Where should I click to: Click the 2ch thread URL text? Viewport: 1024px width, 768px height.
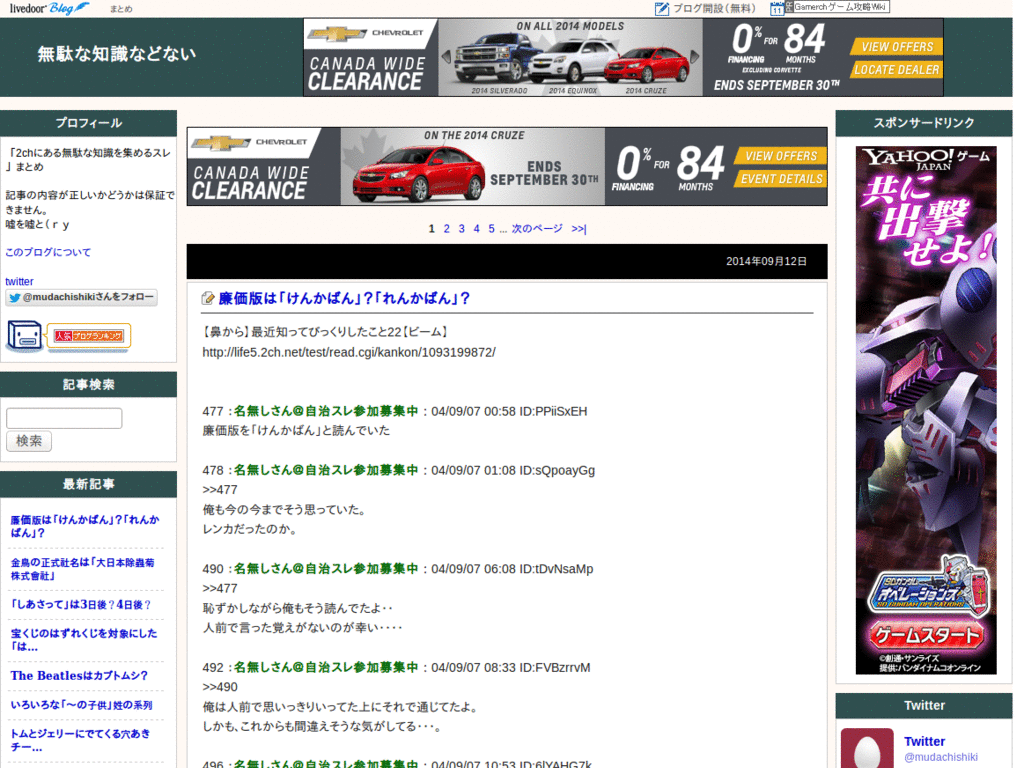tap(349, 353)
